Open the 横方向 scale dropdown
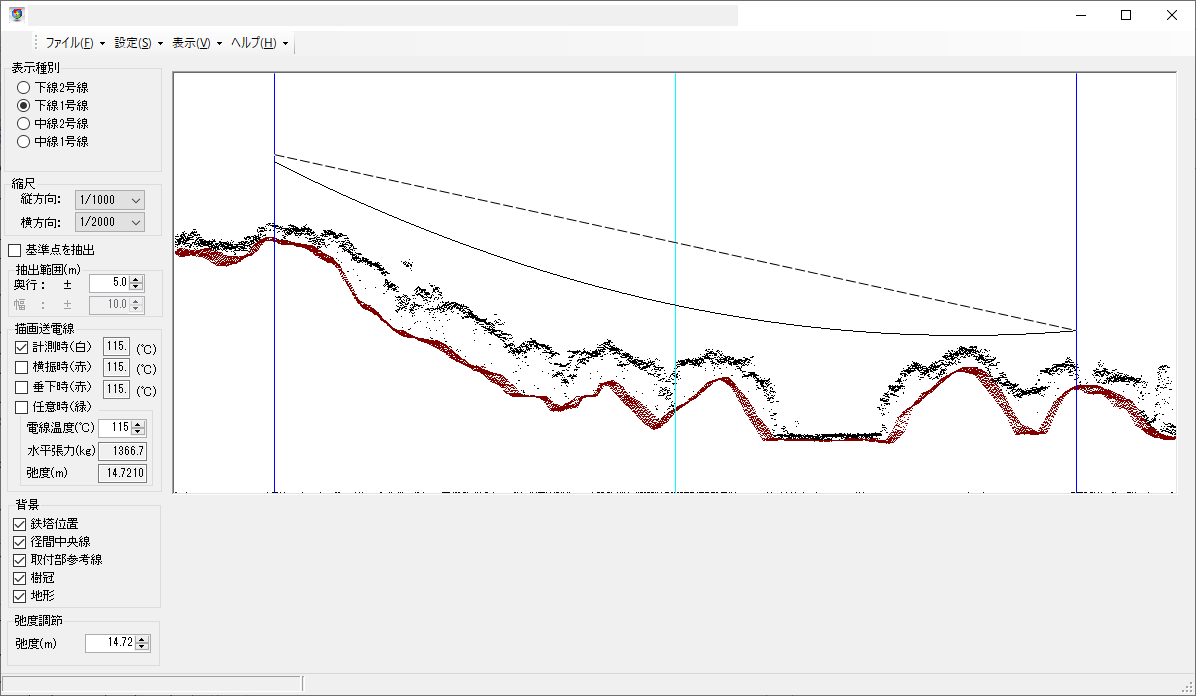This screenshot has height=696, width=1196. point(110,222)
